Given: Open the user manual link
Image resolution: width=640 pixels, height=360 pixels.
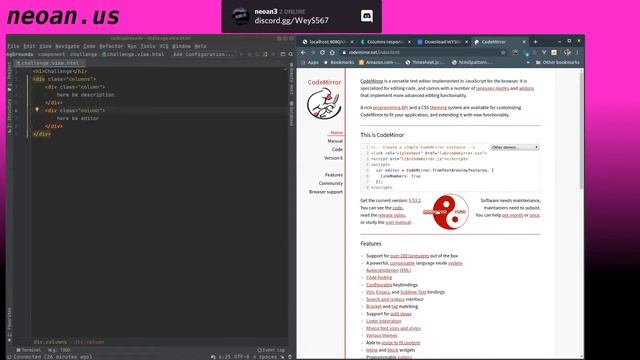Looking at the screenshot, I should point(398,222).
